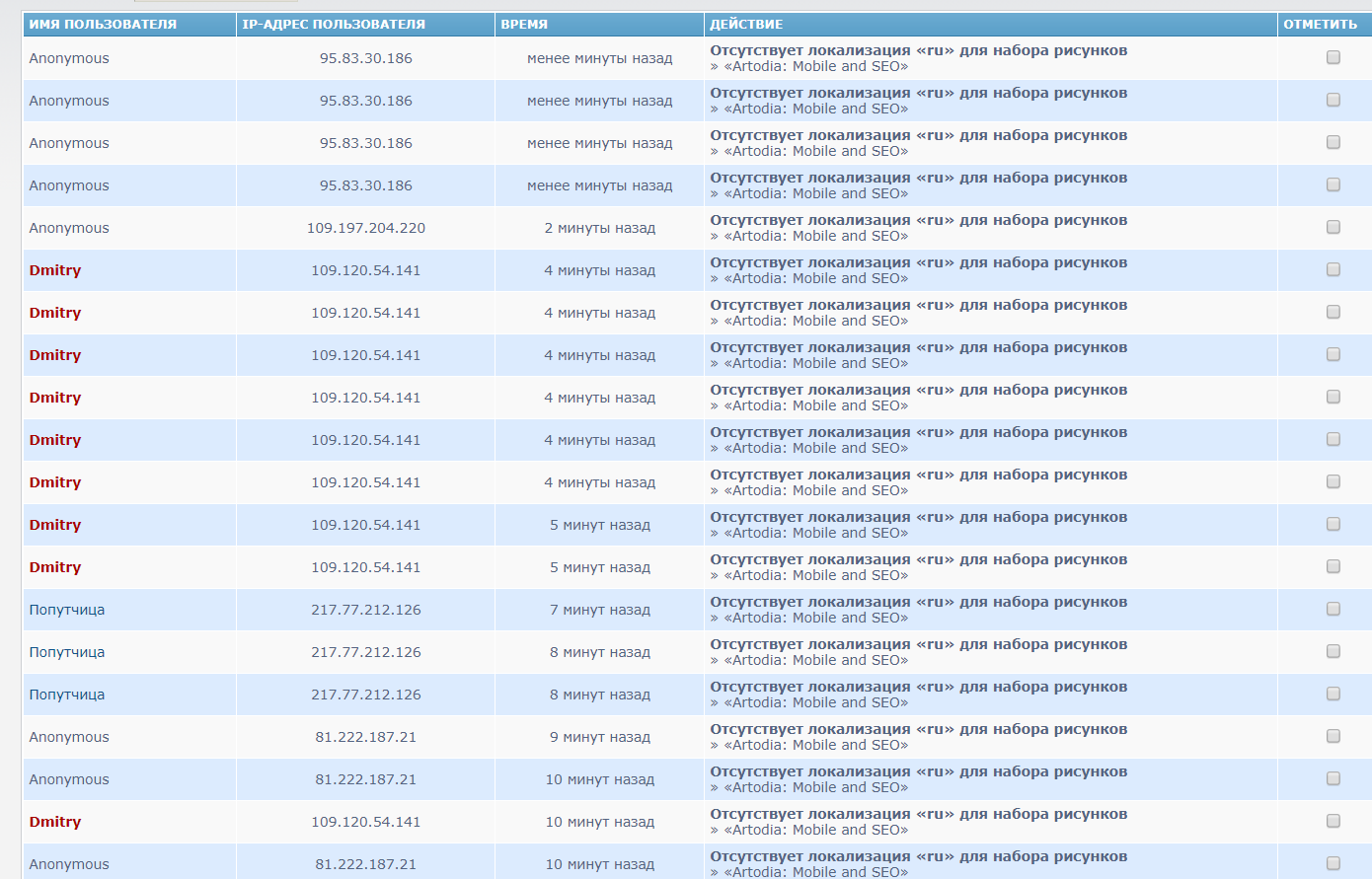Screen dimensions: 1372x879
Task: Click 'Отсутствует локализация' action in the 2 минуты назад row
Action: 918,220
